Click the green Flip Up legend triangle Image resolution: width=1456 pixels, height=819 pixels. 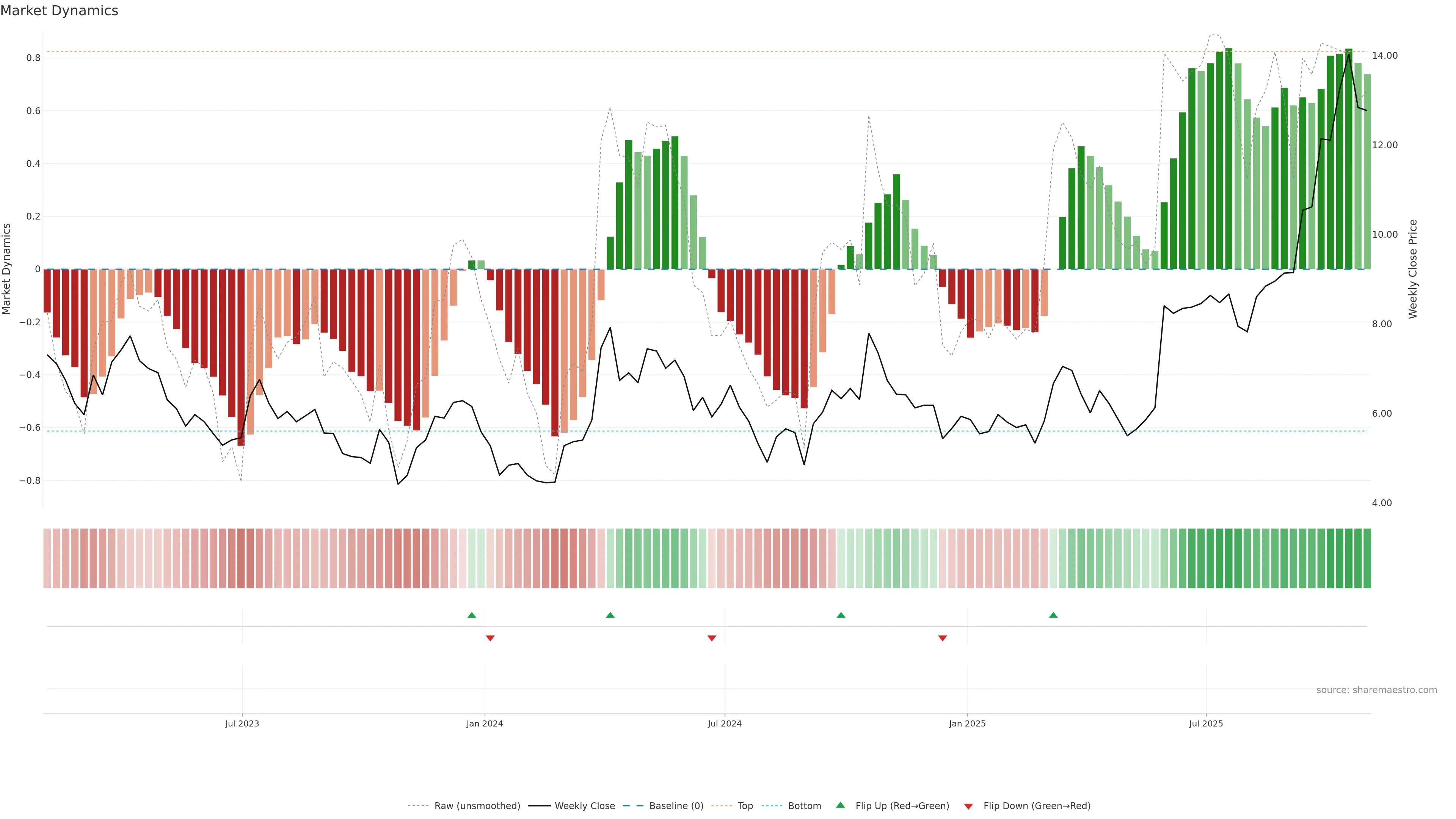point(841,805)
